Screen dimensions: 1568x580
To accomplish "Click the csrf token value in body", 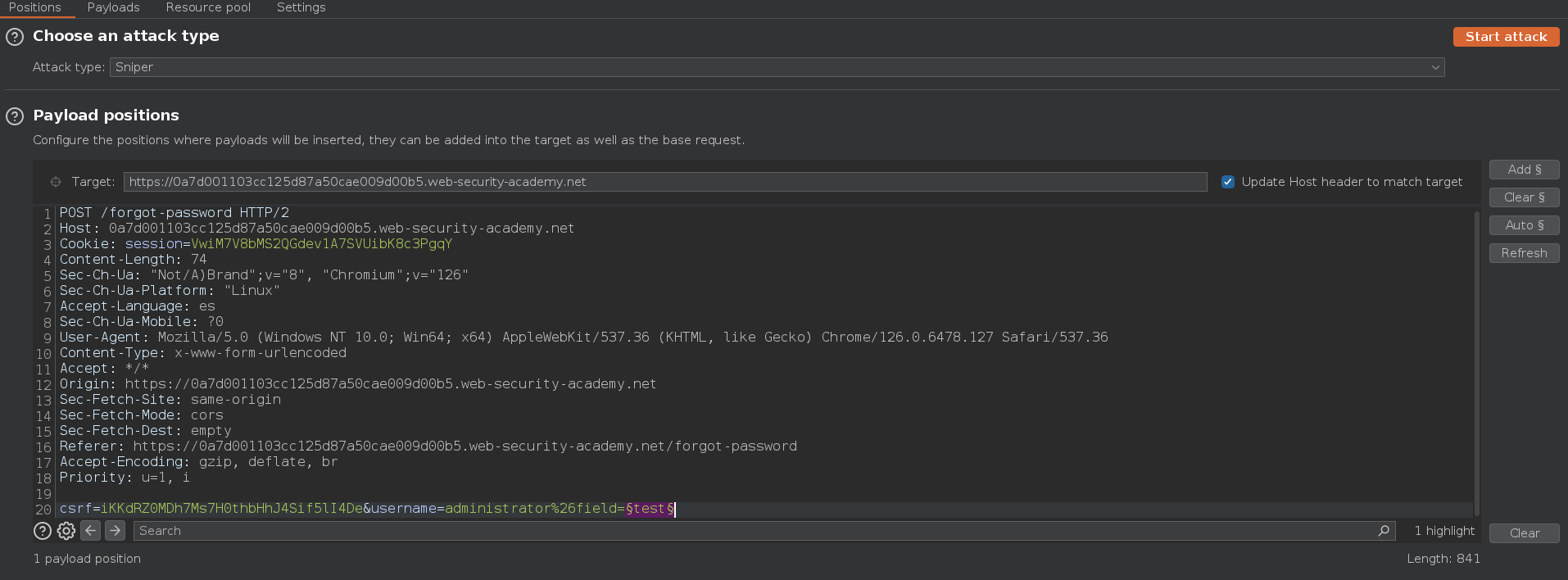I will [232, 509].
